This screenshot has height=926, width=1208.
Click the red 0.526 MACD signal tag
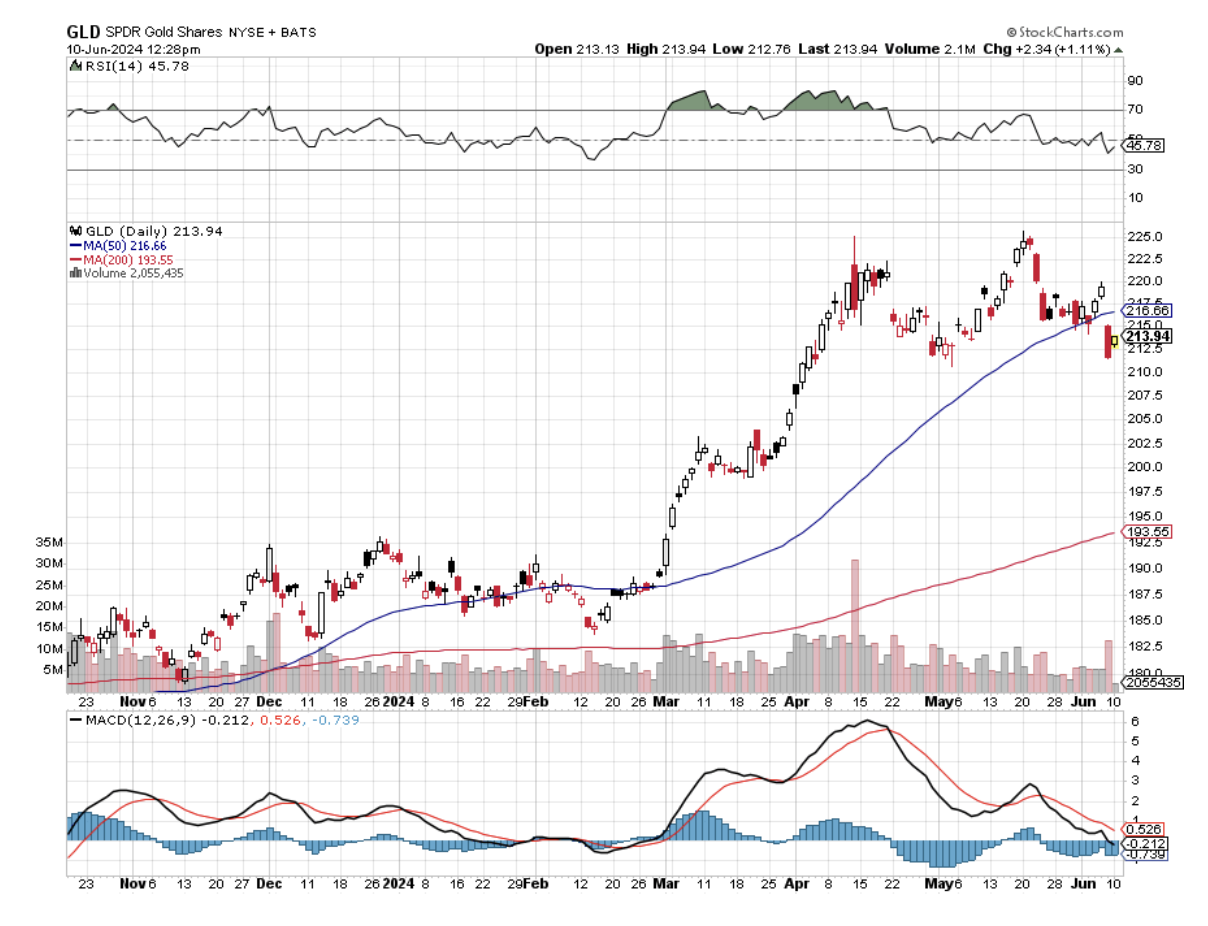(x=1142, y=830)
